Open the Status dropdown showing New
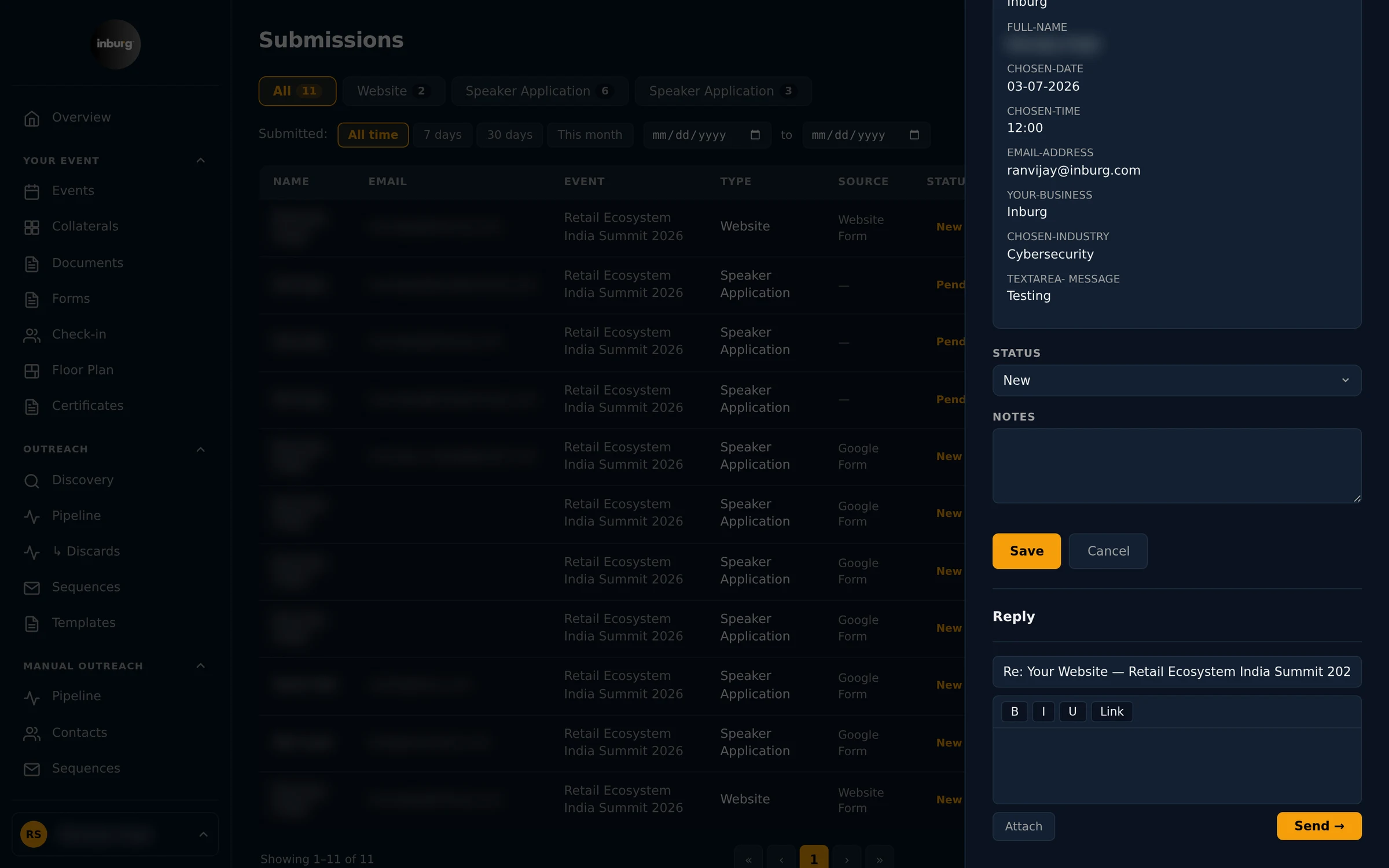Image resolution: width=1389 pixels, height=868 pixels. (1177, 380)
